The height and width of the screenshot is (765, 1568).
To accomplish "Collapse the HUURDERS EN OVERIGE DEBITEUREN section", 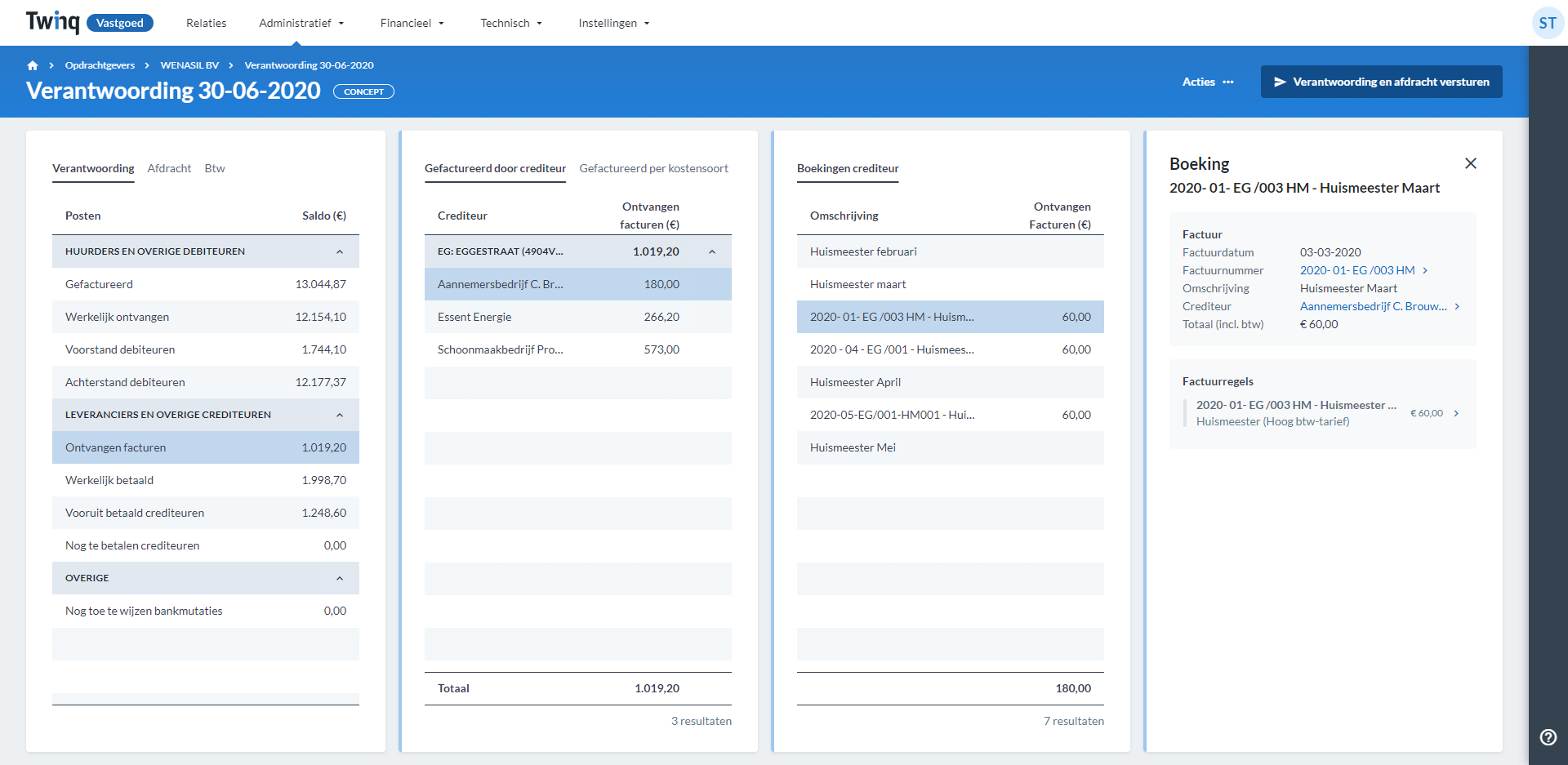I will coord(341,251).
